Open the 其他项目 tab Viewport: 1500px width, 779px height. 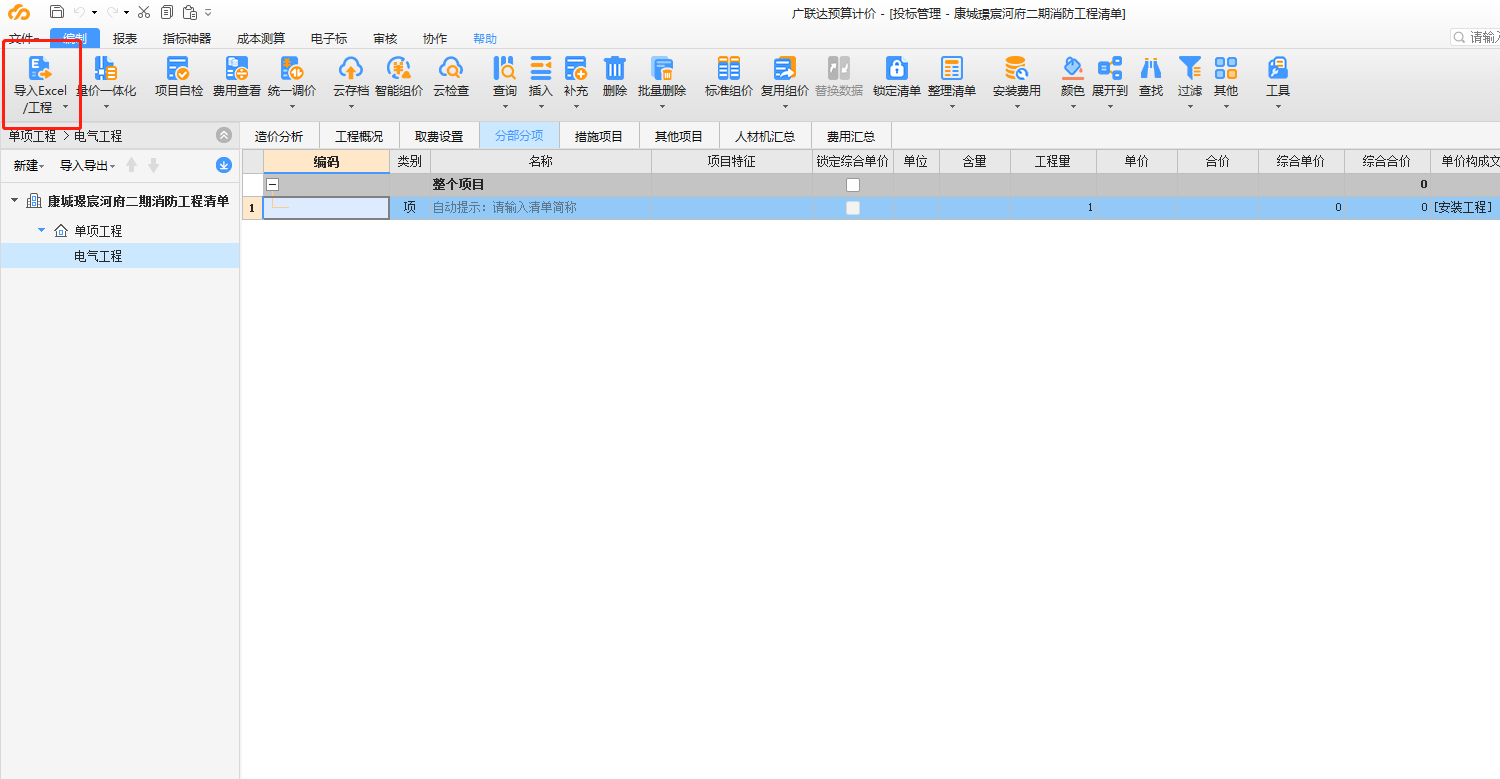pyautogui.click(x=679, y=136)
